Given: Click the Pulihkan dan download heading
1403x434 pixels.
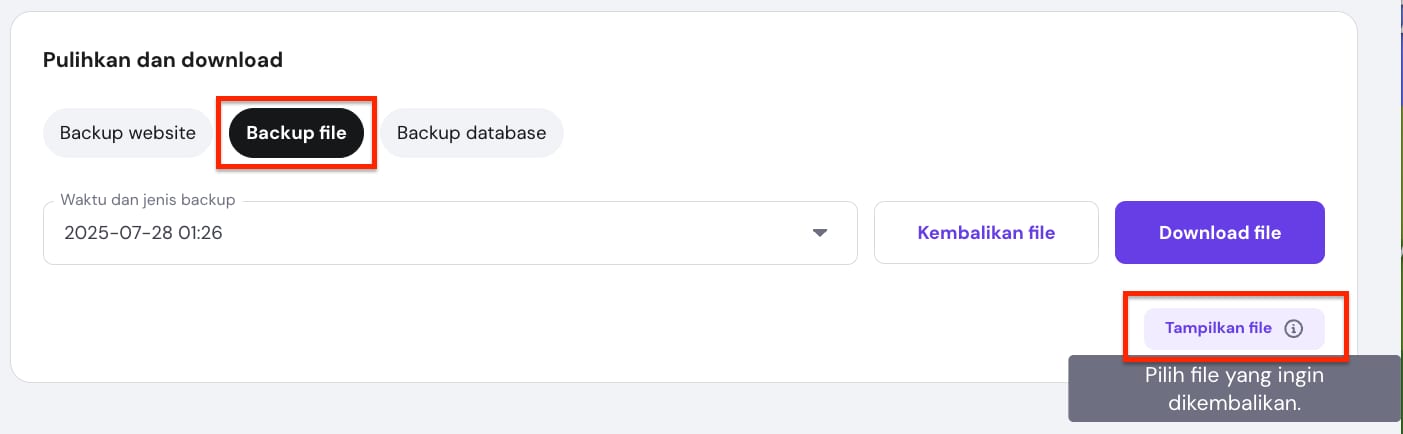Looking at the screenshot, I should (x=163, y=60).
